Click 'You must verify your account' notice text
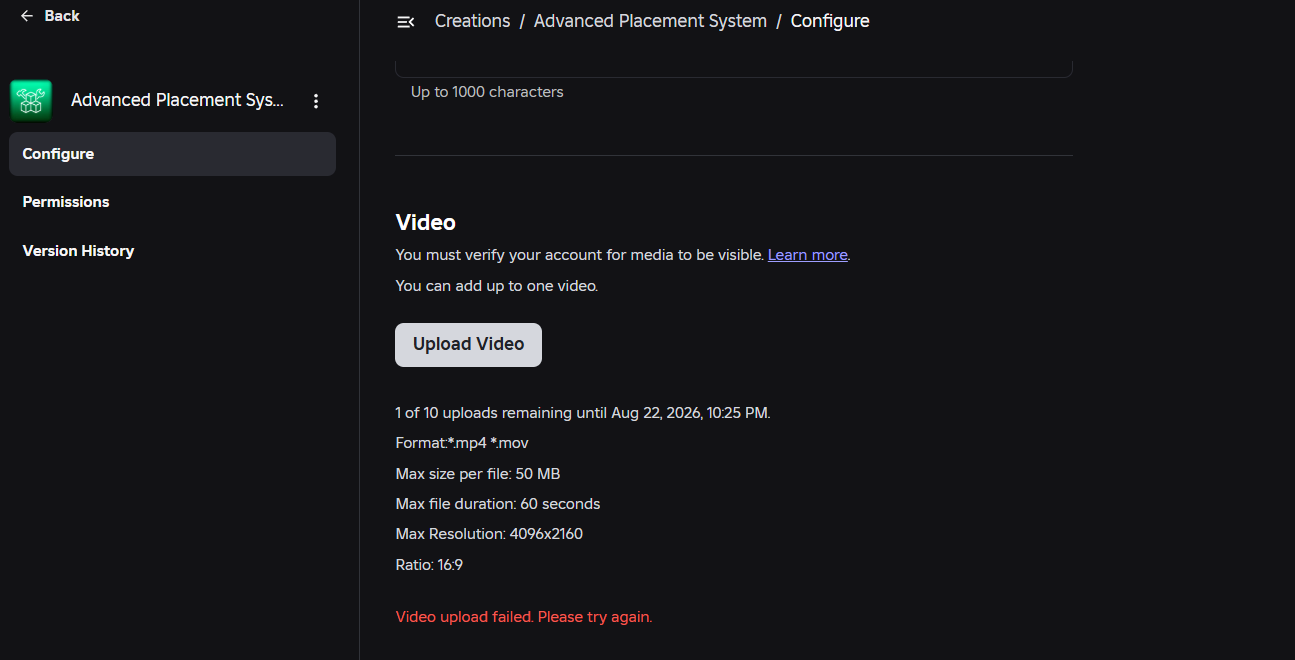Image resolution: width=1295 pixels, height=660 pixels. pos(580,255)
